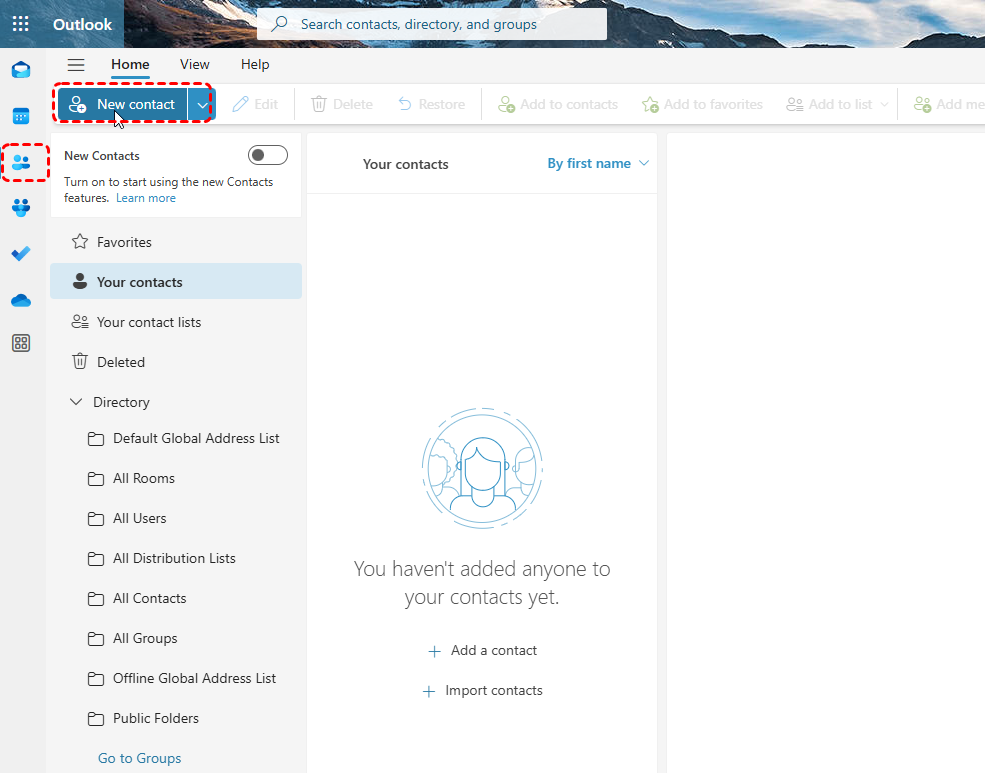Open the All Contacts folder

(137, 598)
